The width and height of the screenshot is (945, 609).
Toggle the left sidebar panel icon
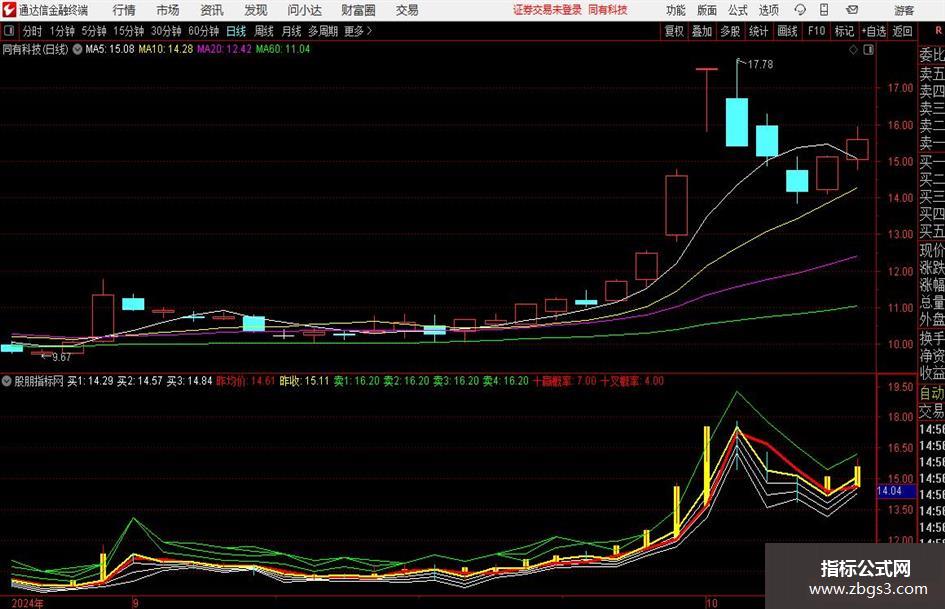coord(8,31)
